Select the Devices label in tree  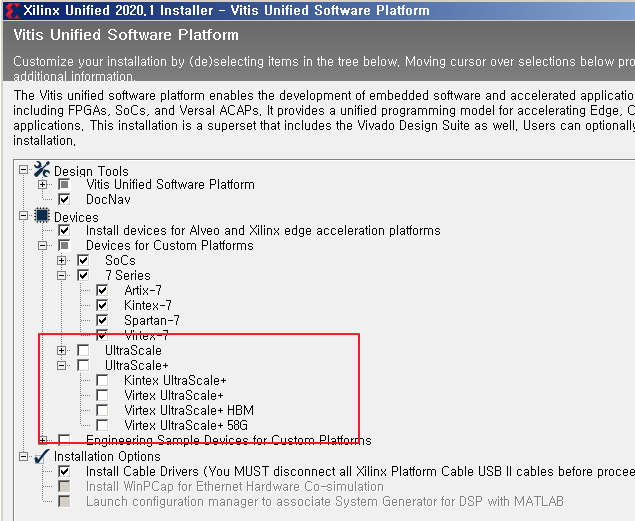(x=76, y=217)
